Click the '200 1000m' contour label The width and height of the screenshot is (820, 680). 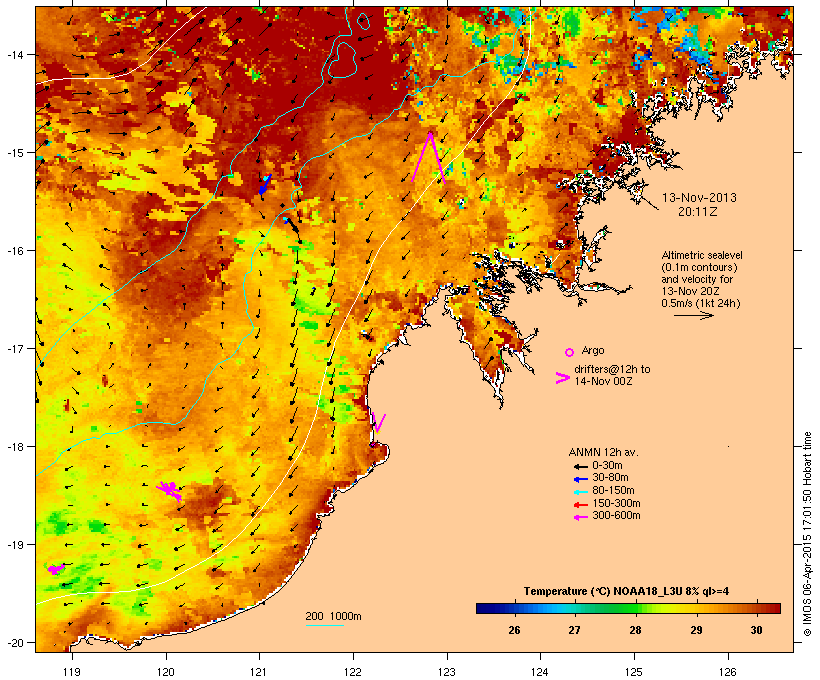333,616
